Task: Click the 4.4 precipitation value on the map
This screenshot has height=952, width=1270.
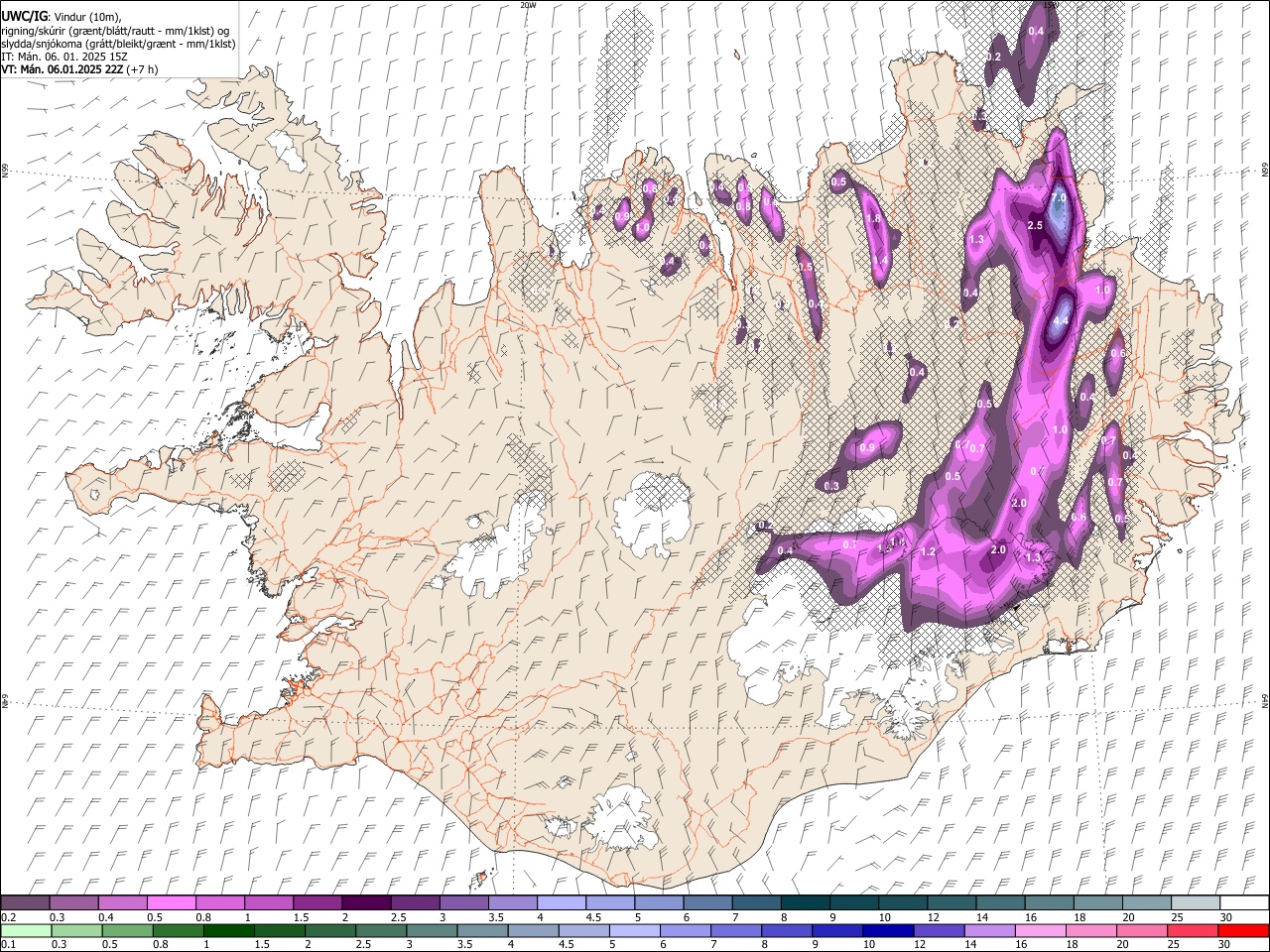Action: pyautogui.click(x=1060, y=321)
